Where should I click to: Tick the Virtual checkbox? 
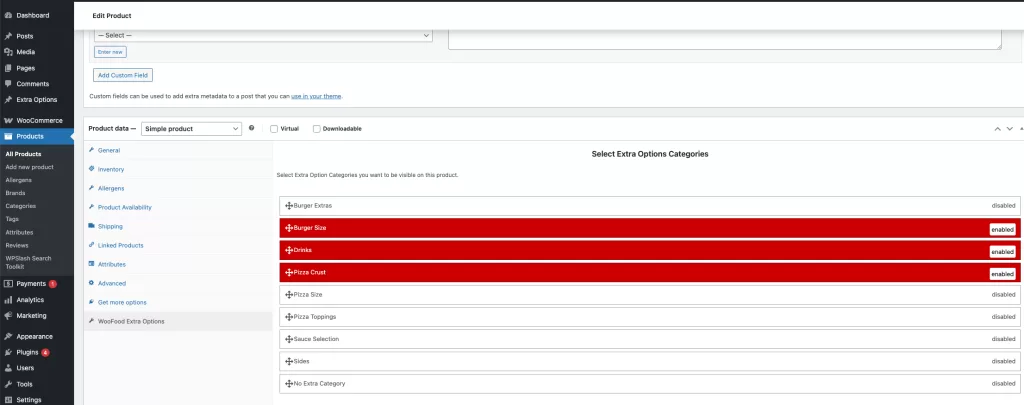point(274,129)
